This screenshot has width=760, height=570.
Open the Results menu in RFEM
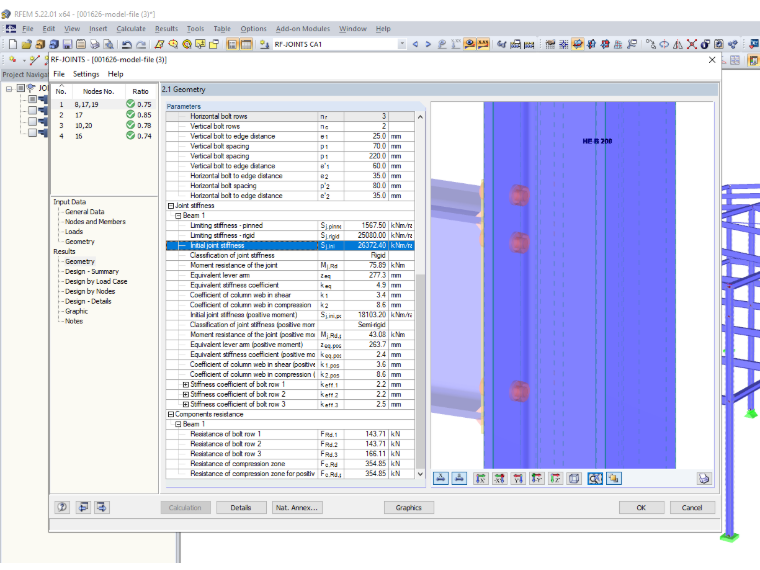[166, 29]
